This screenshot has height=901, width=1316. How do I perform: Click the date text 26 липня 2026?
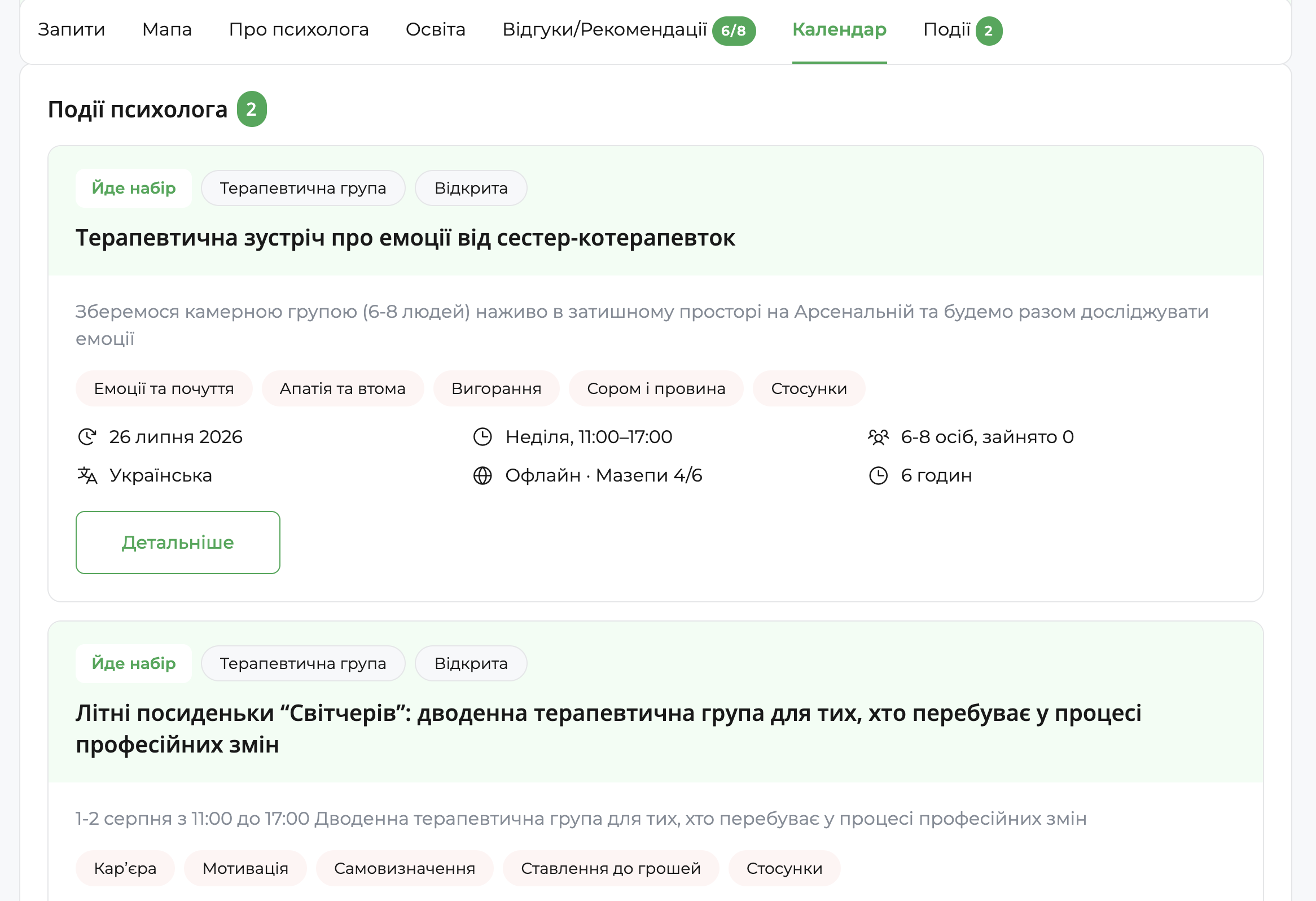coord(176,437)
